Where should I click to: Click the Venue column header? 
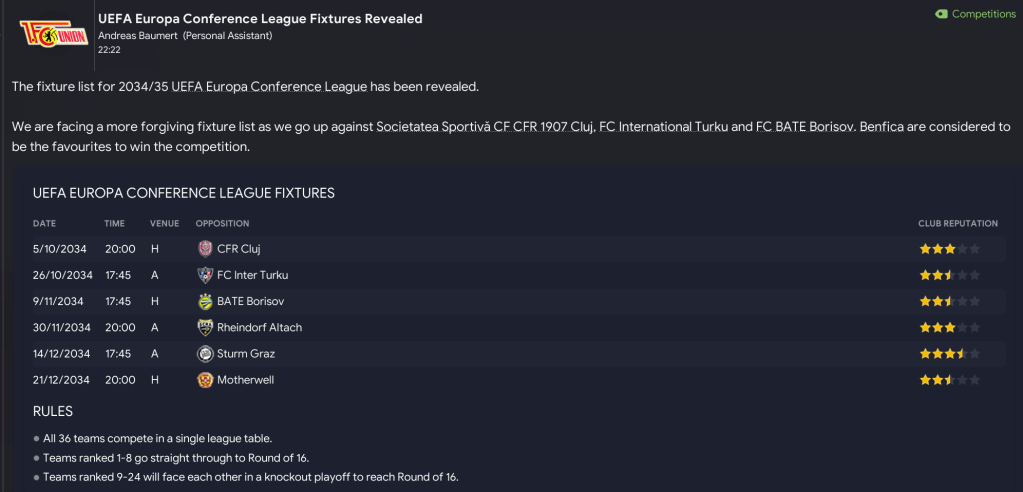pos(164,223)
